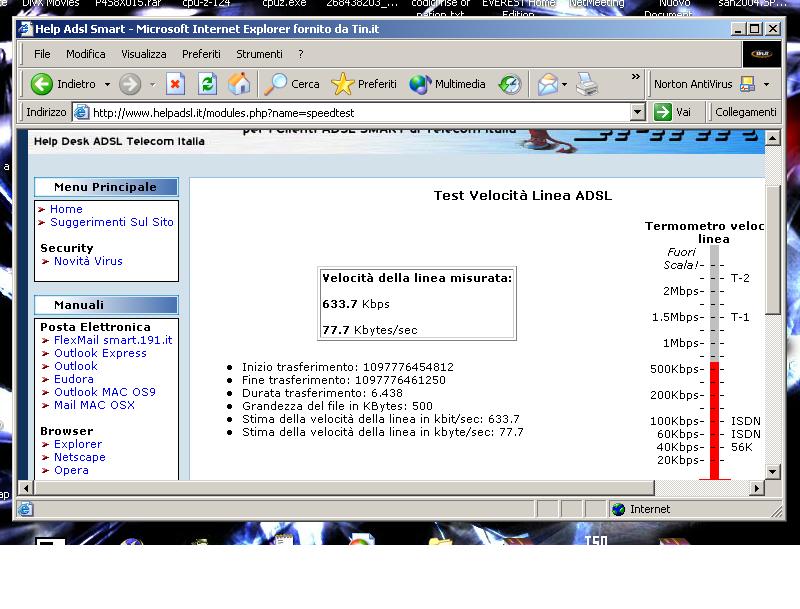Select the 'Fine trasferimento: 1097776461250' line
This screenshot has width=800, height=609.
pos(343,380)
